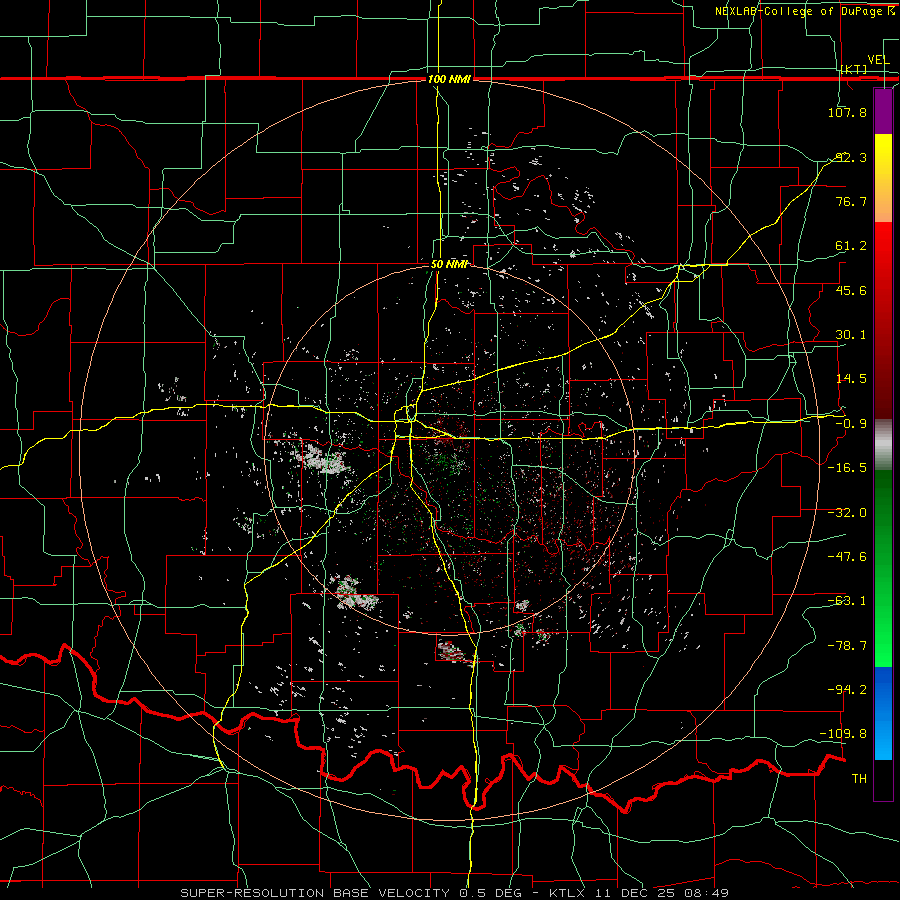Click the NEXLAB-College of DuPage label
The height and width of the screenshot is (900, 900).
click(x=798, y=11)
